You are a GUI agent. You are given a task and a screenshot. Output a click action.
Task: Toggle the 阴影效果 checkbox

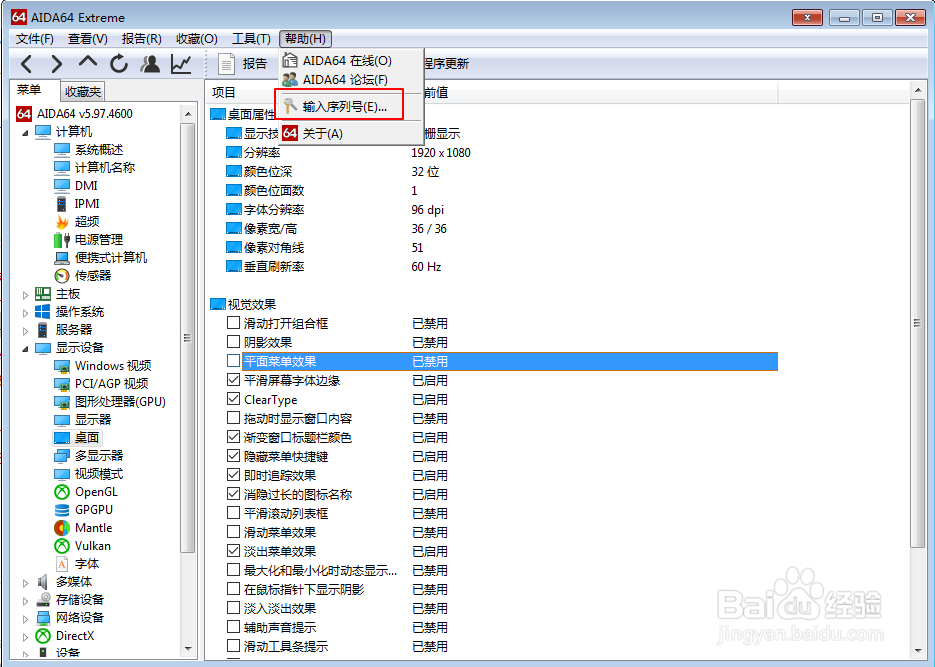pyautogui.click(x=233, y=342)
